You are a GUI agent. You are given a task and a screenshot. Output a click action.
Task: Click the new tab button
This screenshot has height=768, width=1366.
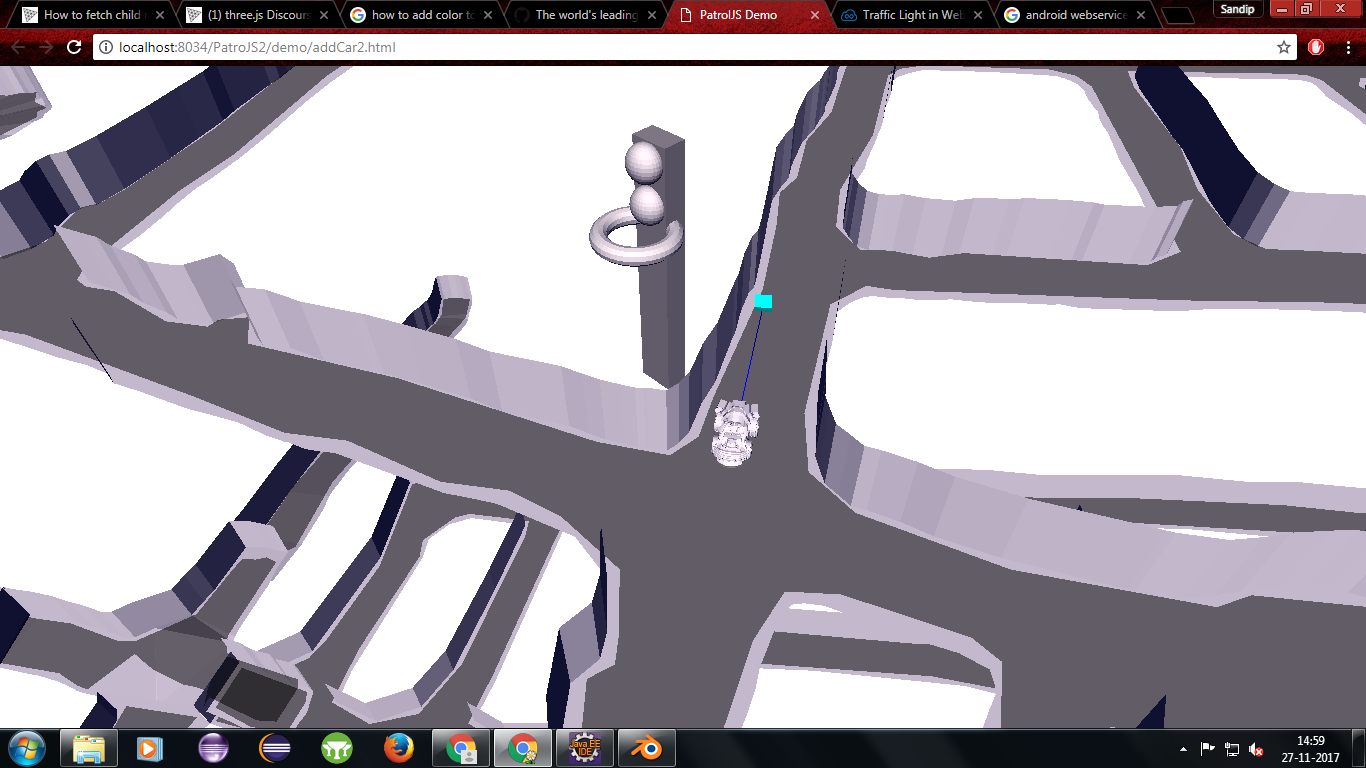click(1179, 16)
